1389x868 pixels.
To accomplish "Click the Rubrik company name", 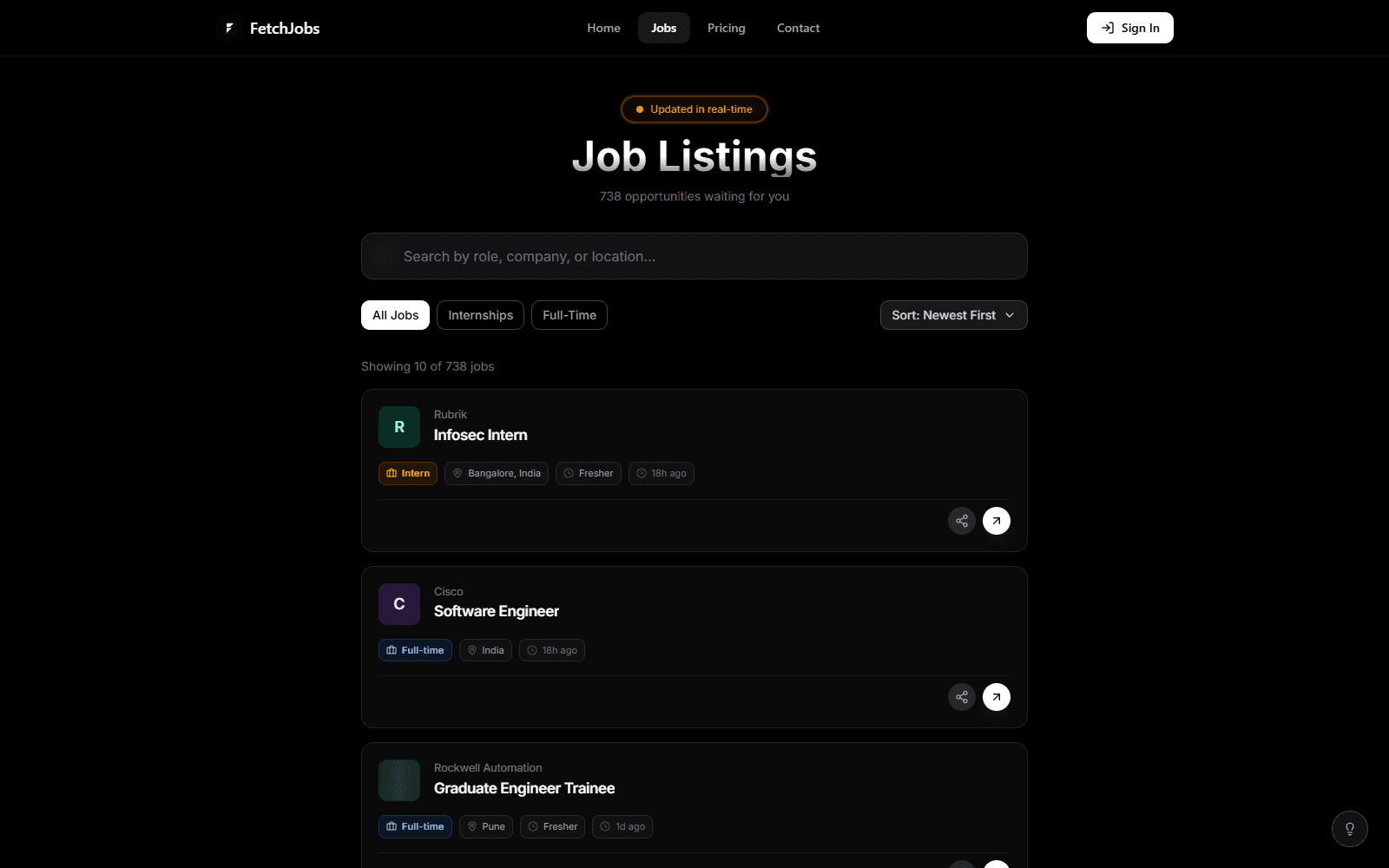I will 451,415.
